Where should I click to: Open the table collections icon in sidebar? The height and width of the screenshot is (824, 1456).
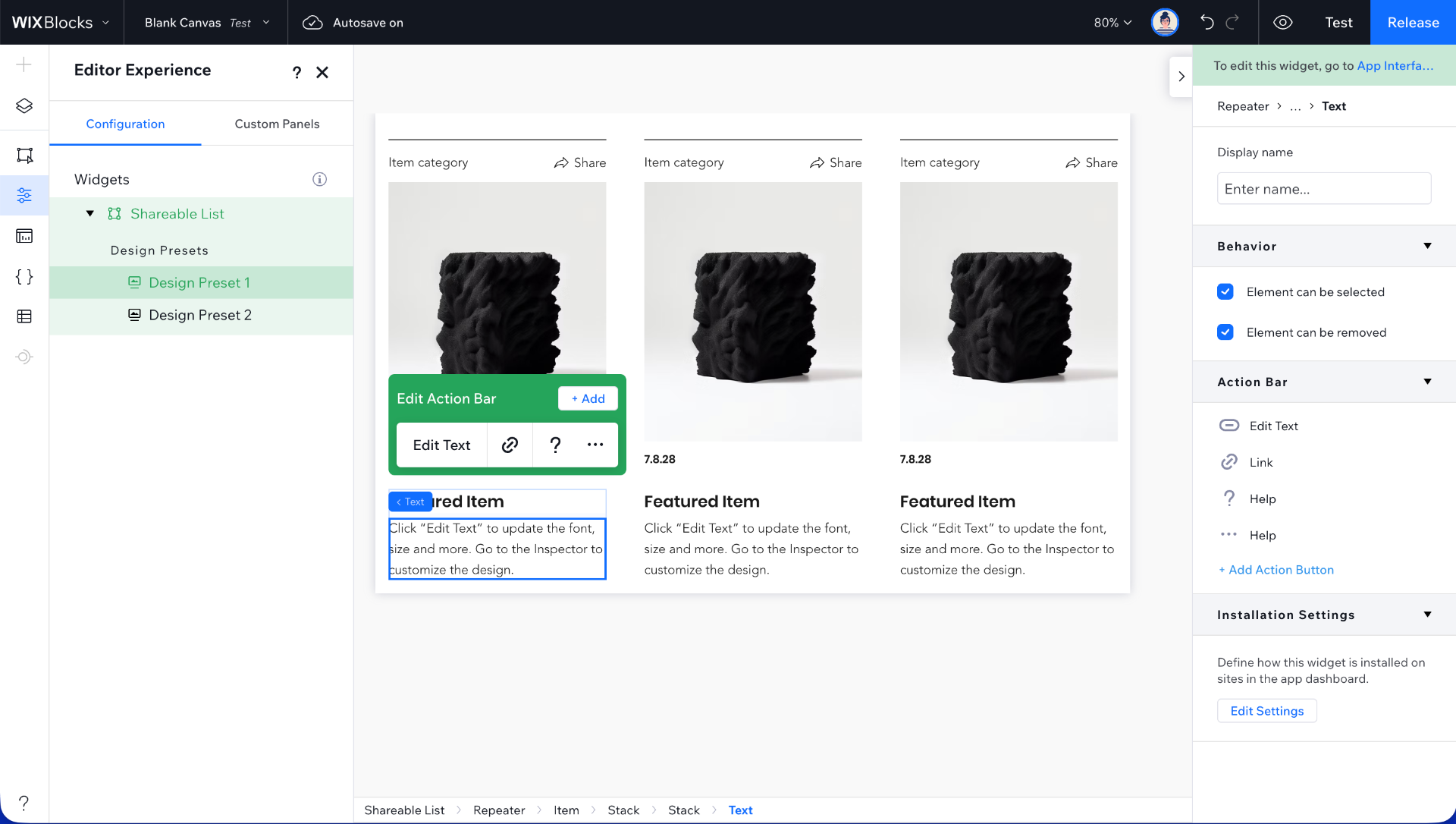pyautogui.click(x=24, y=316)
